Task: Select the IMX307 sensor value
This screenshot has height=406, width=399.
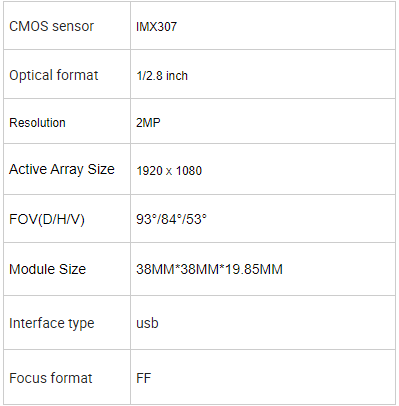Action: click(156, 27)
